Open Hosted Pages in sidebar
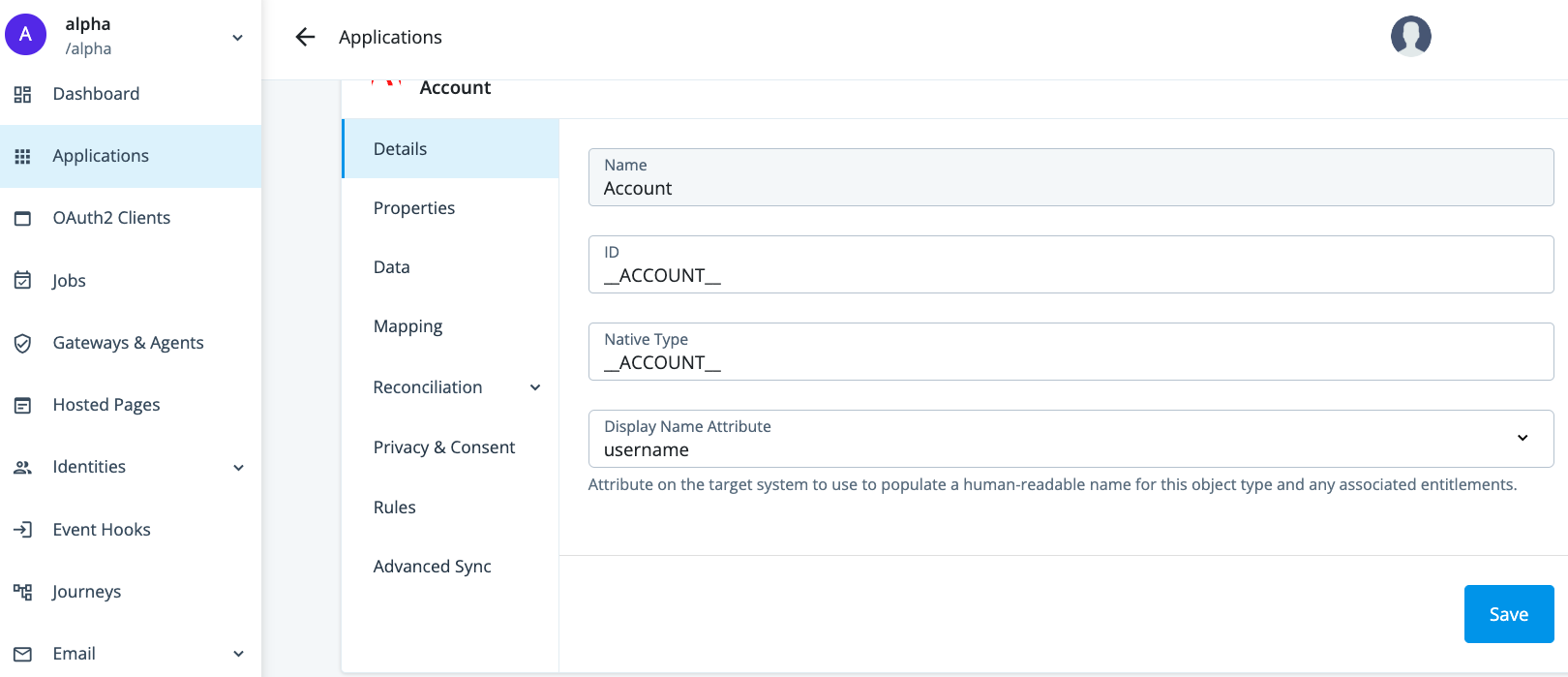1568x677 pixels. pos(131,405)
